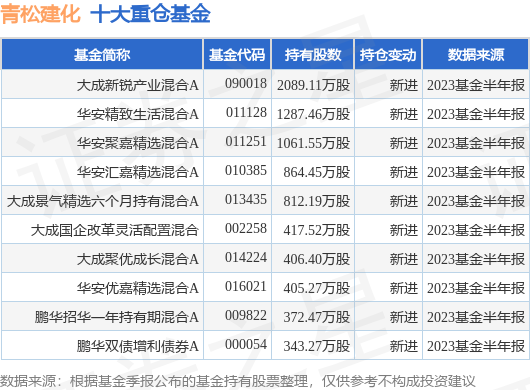The image size is (530, 390).
Task: Select fund name 大成景气精选六个月持有混合A
Action: click(x=103, y=201)
